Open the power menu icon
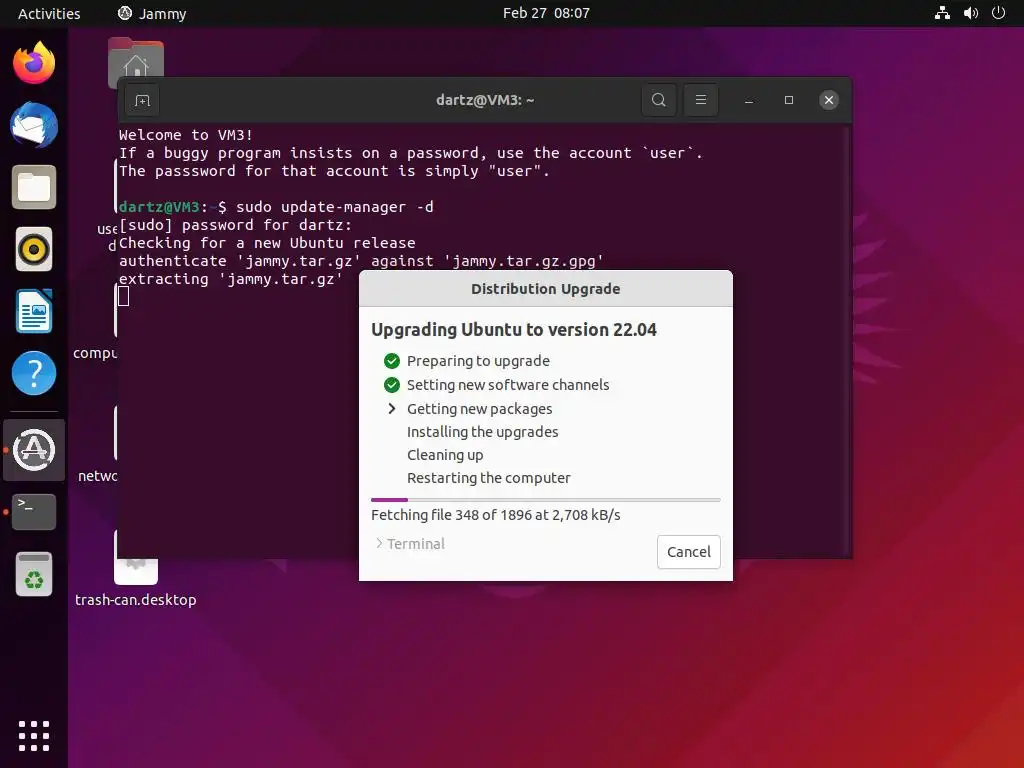The height and width of the screenshot is (768, 1024). 999,13
